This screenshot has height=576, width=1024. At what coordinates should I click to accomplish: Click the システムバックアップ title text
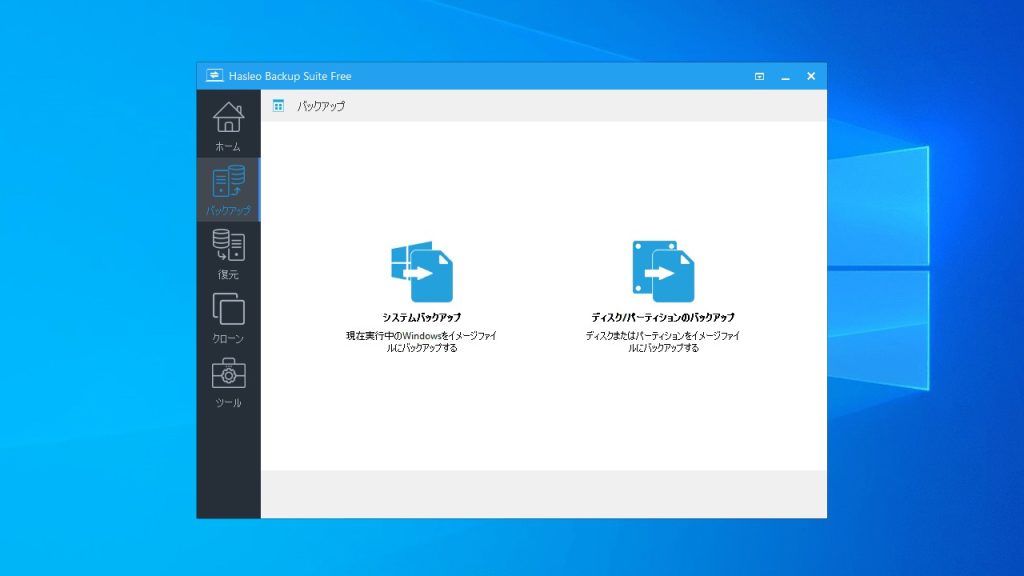[x=421, y=317]
